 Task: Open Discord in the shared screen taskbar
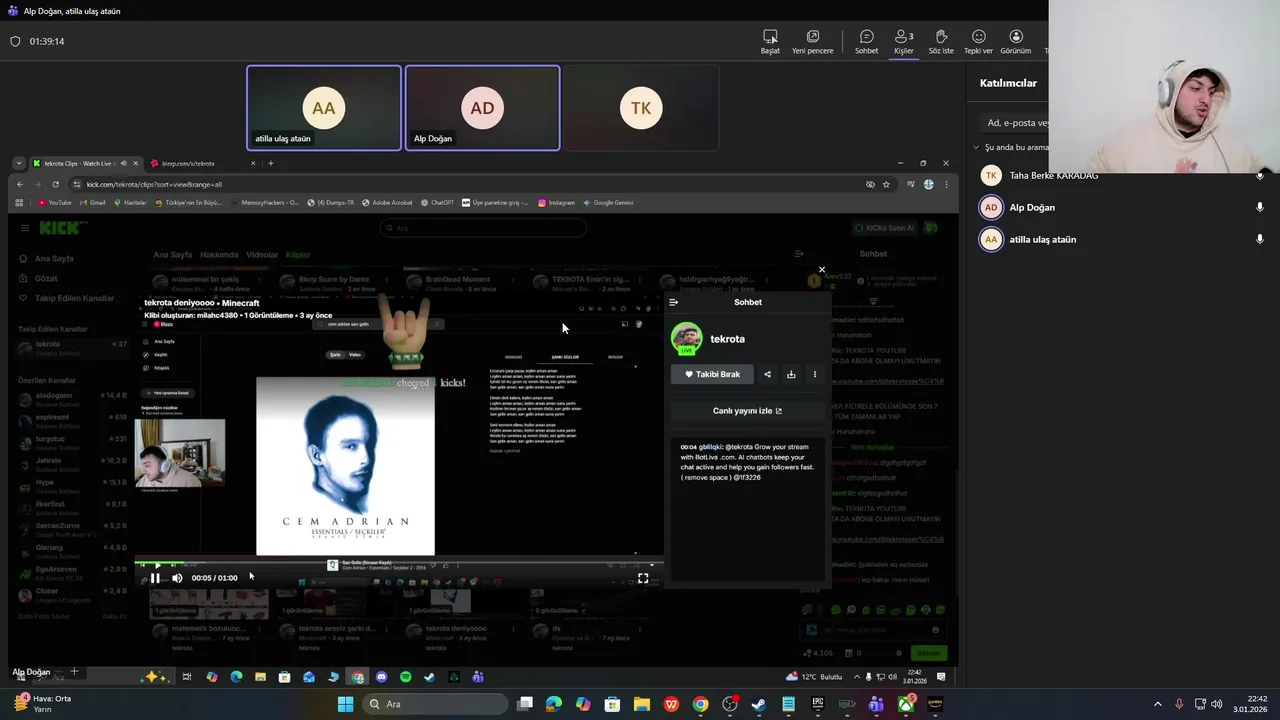pyautogui.click(x=381, y=677)
